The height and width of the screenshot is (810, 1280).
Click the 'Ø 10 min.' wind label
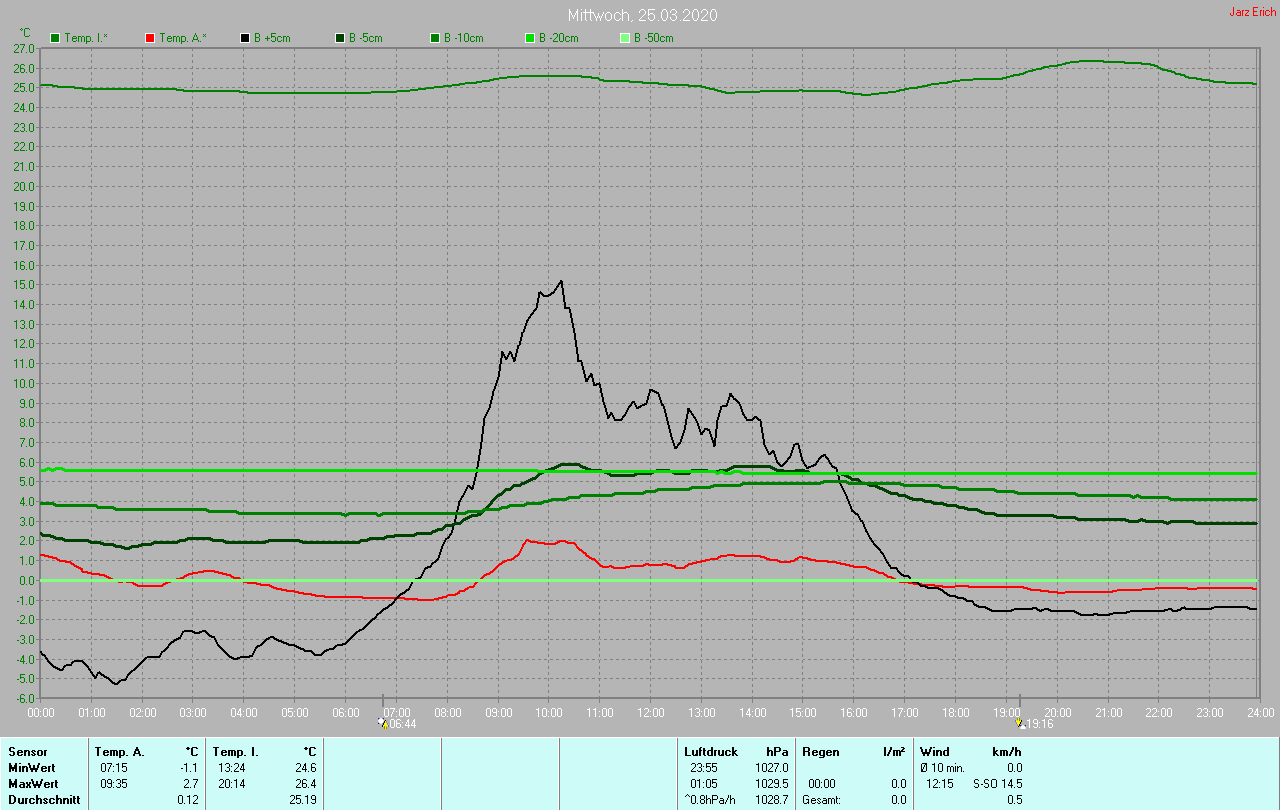tap(942, 767)
